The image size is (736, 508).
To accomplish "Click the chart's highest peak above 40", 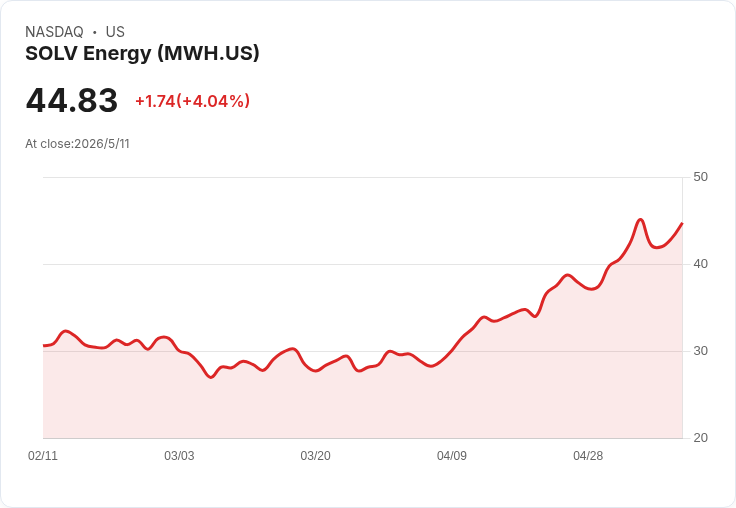I will tap(640, 220).
